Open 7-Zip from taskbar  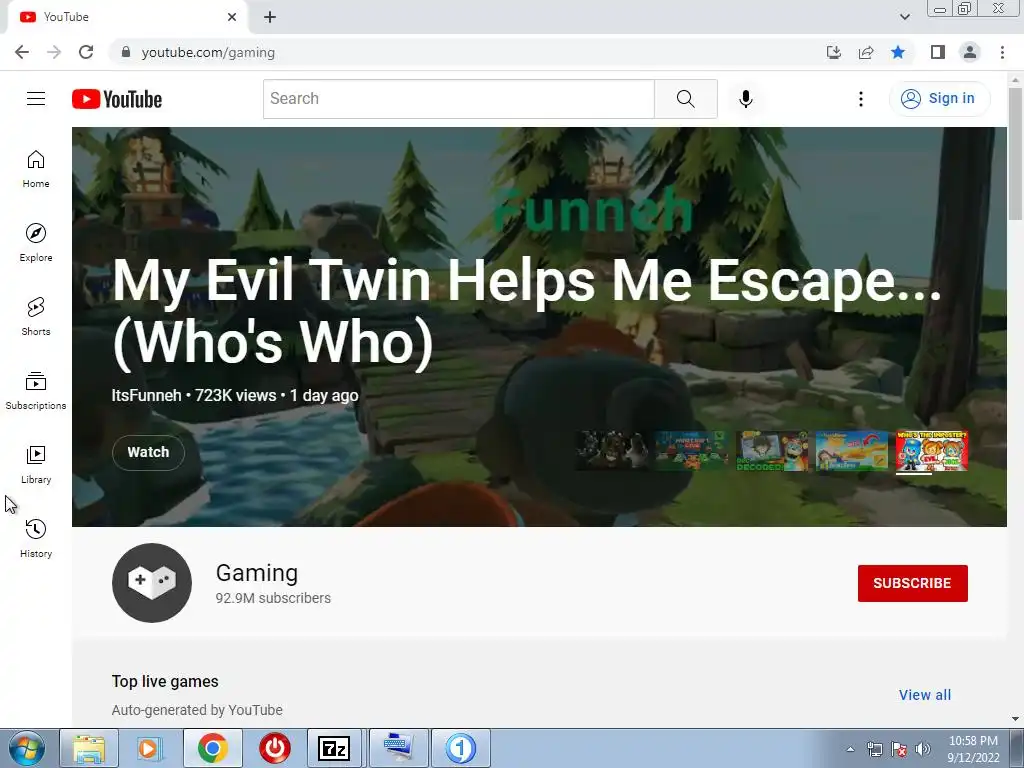(334, 748)
